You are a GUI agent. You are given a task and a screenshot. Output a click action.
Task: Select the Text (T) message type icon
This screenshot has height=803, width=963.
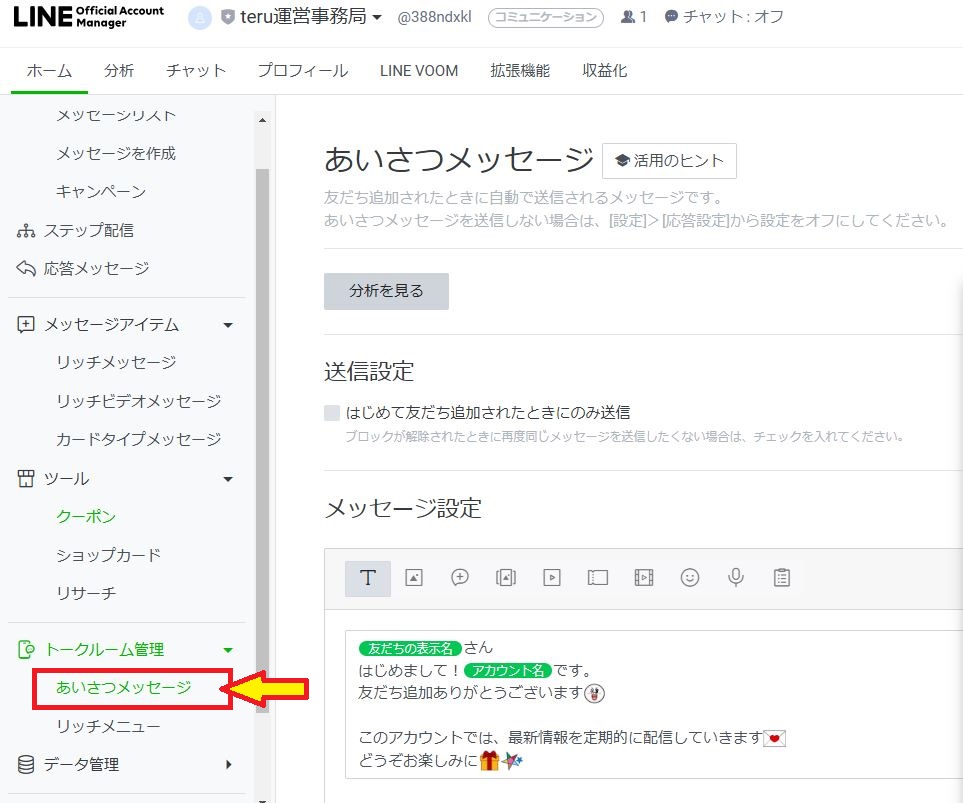pos(367,578)
